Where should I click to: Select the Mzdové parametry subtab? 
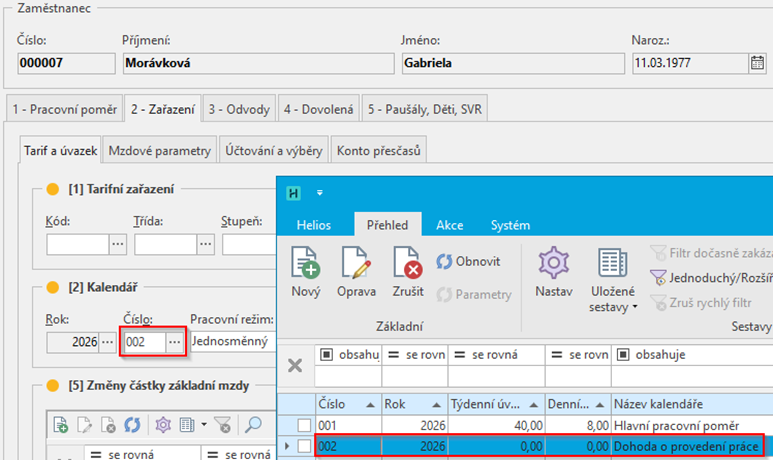click(161, 151)
